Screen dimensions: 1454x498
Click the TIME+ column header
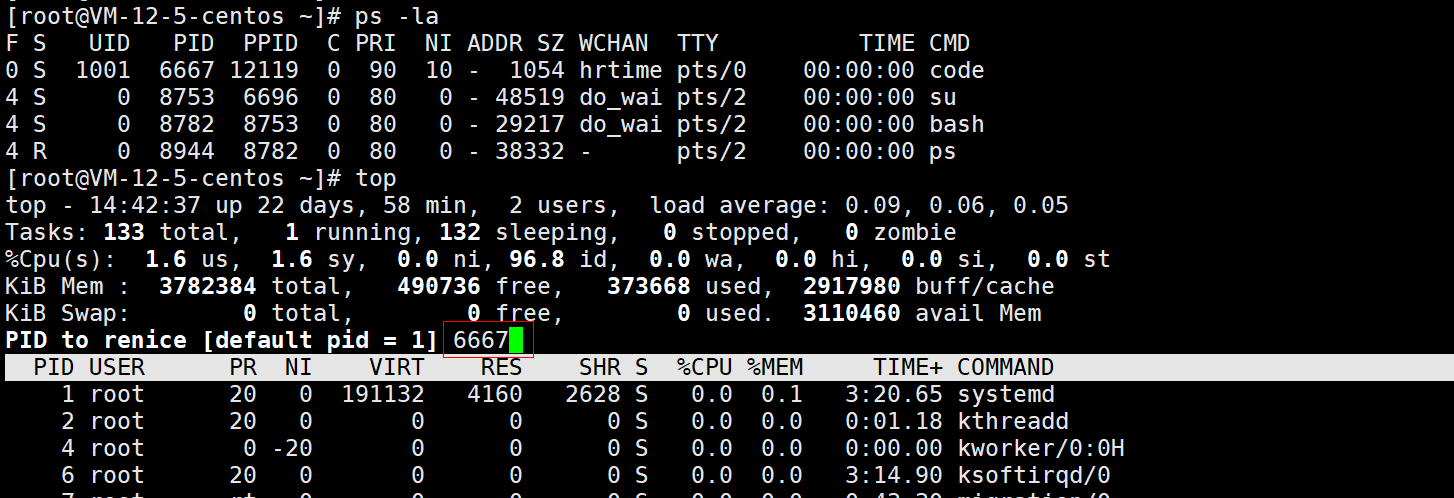click(x=907, y=368)
